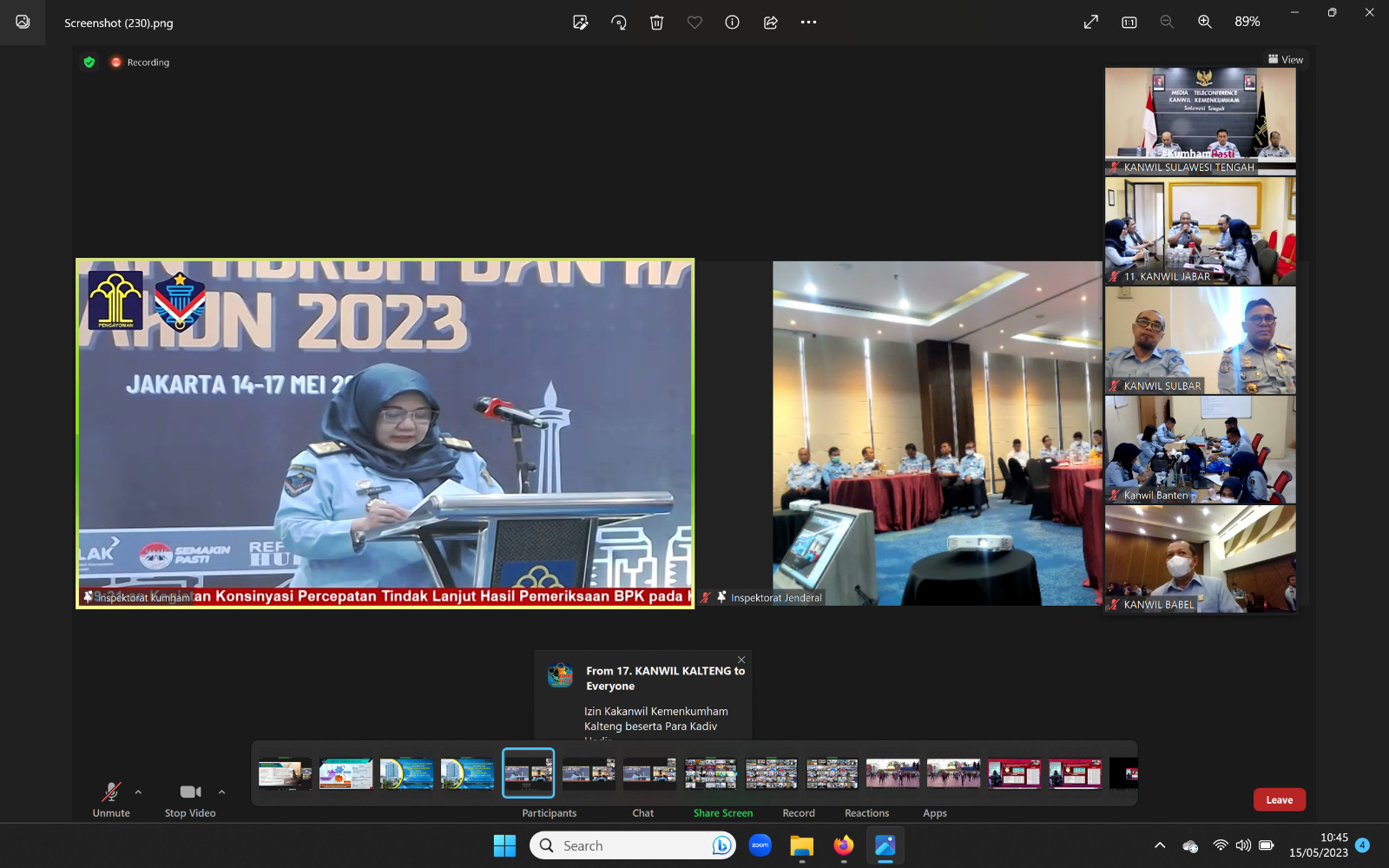
Task: Open Firefox from the taskbar
Action: coord(843,845)
